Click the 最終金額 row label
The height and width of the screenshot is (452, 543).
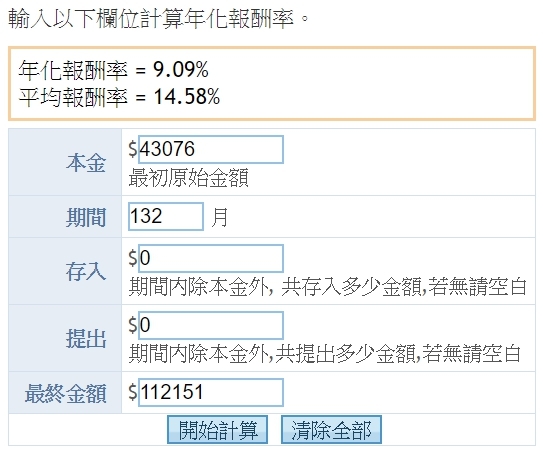(65, 393)
